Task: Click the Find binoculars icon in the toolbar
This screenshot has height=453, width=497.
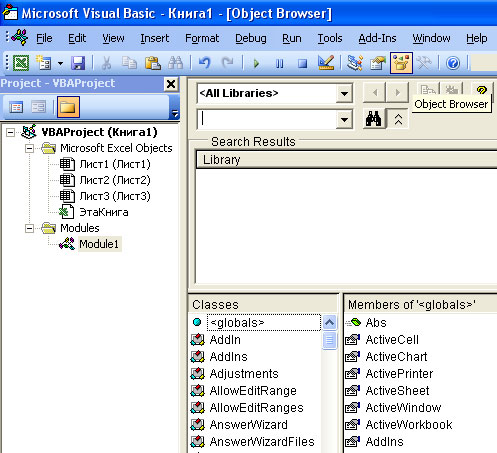Action: (176, 63)
